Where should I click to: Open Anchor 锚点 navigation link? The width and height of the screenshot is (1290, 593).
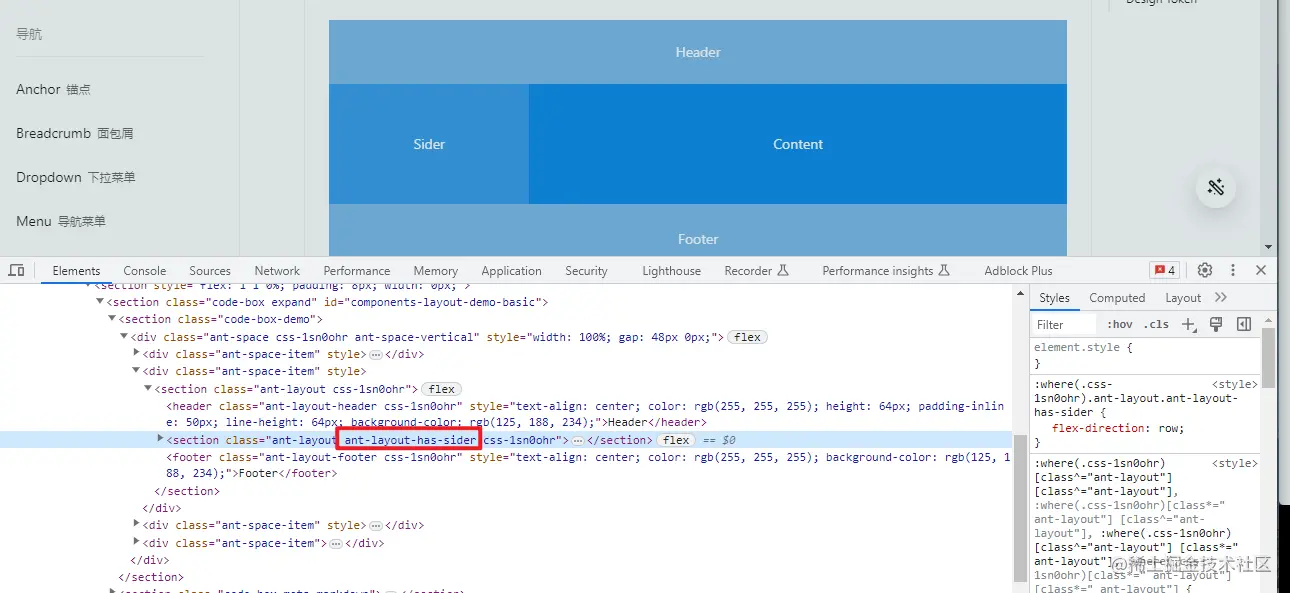(53, 89)
